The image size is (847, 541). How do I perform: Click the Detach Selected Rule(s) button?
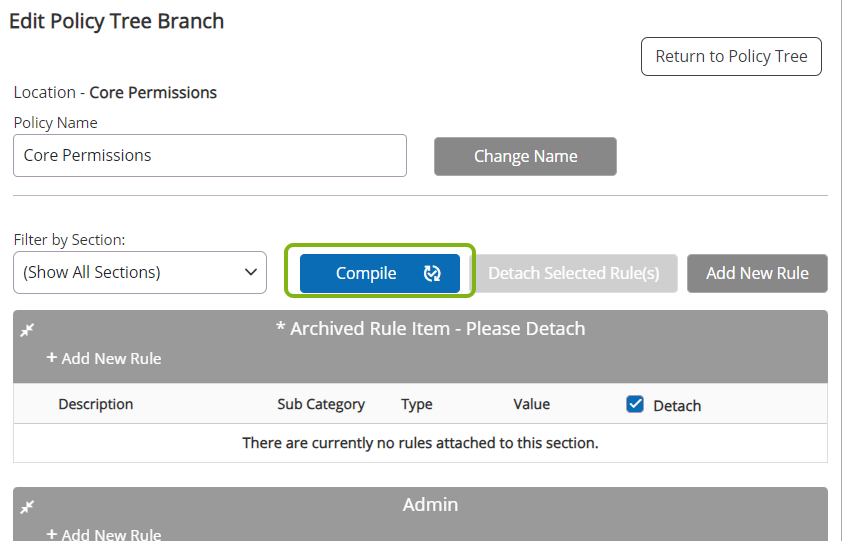coord(573,273)
